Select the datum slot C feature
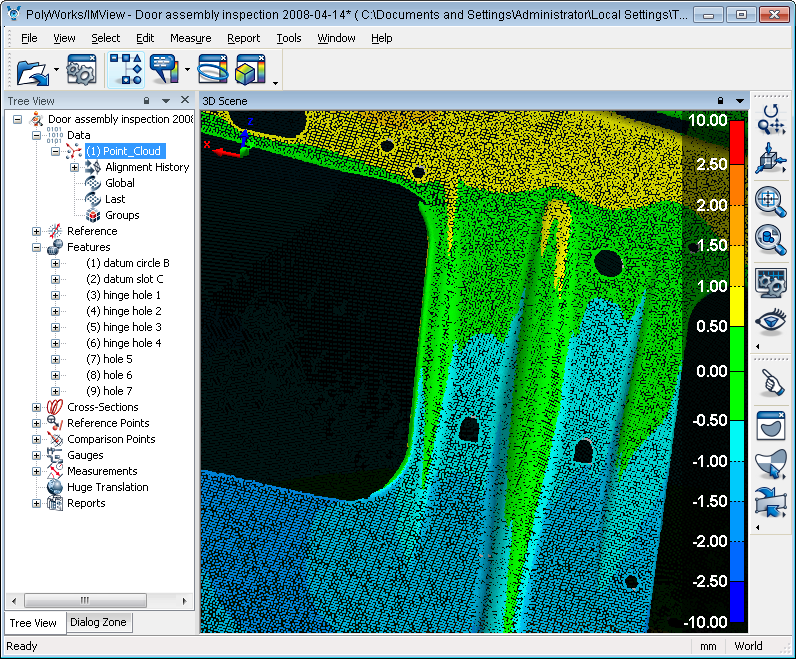Image resolution: width=796 pixels, height=659 pixels. point(125,279)
